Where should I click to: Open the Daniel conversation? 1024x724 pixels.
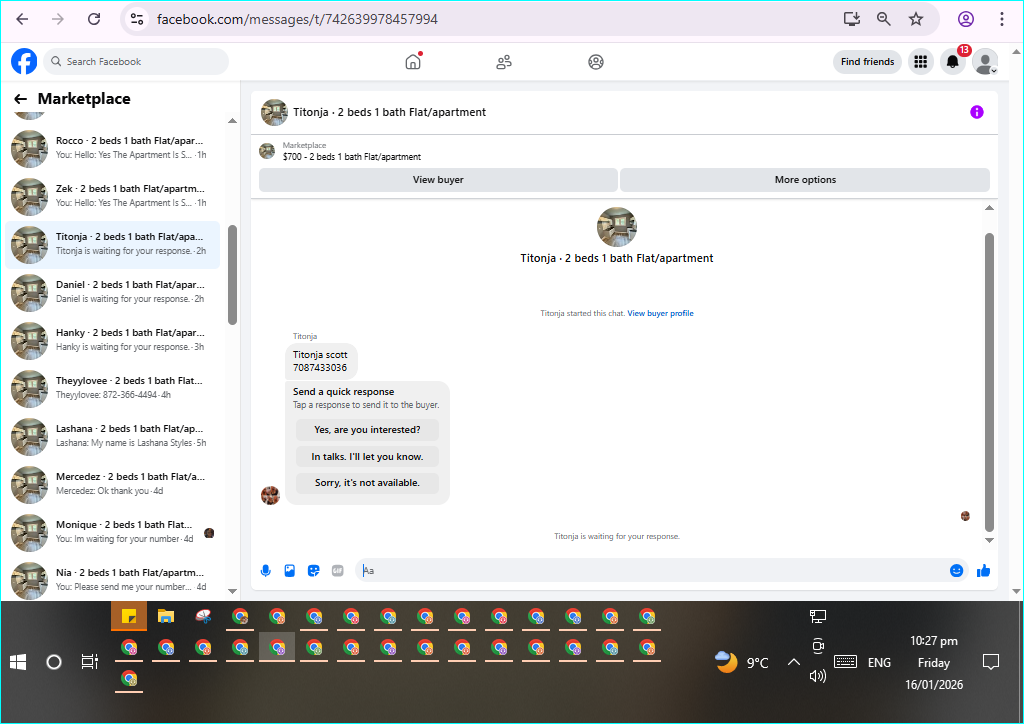tap(112, 292)
